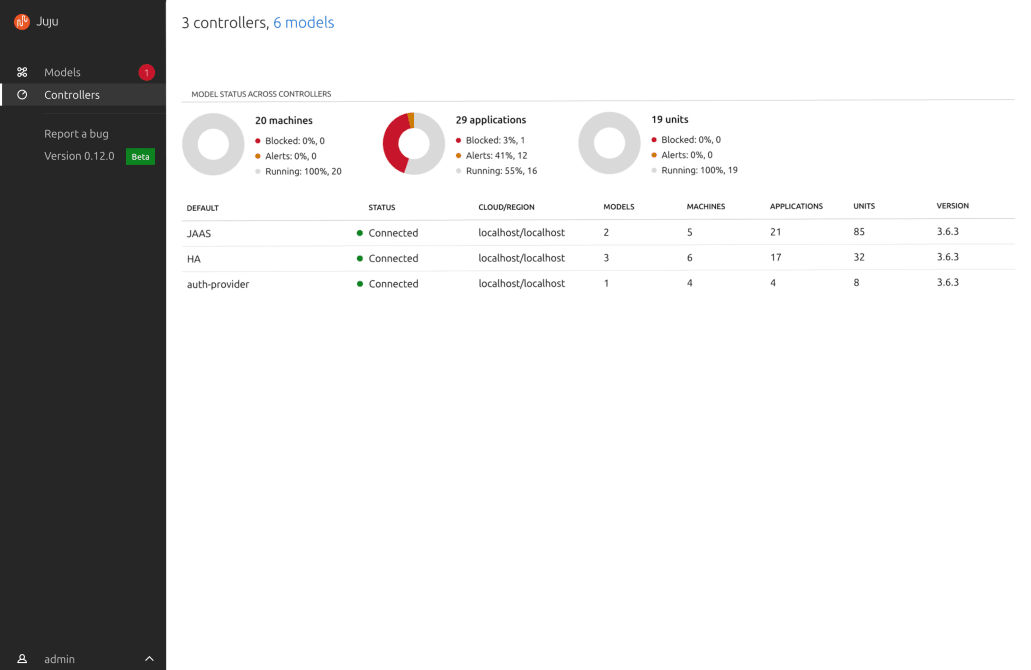Expand the admin user menu chevron
1031x670 pixels.
click(x=149, y=659)
